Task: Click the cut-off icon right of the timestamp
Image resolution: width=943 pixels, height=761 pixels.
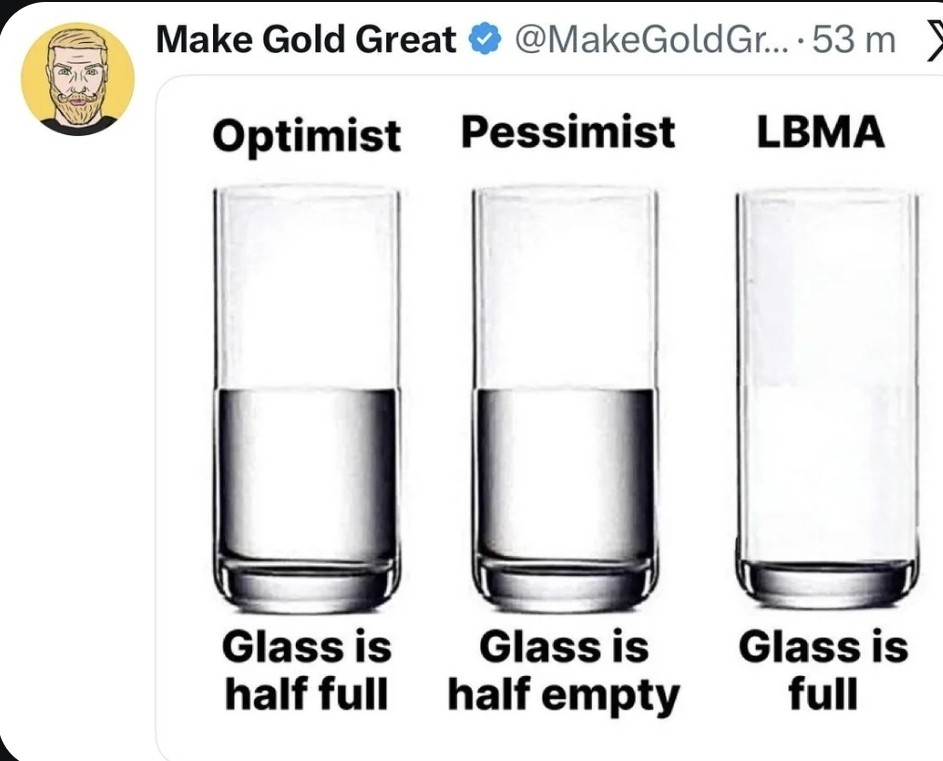Action: (x=933, y=40)
